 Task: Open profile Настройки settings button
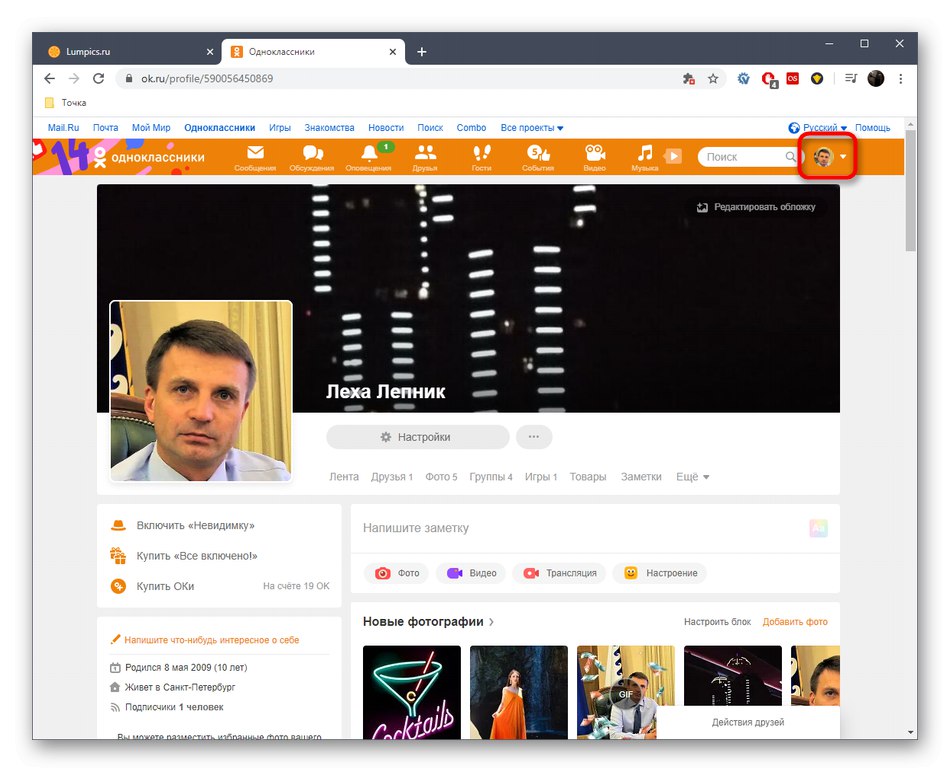tap(416, 437)
